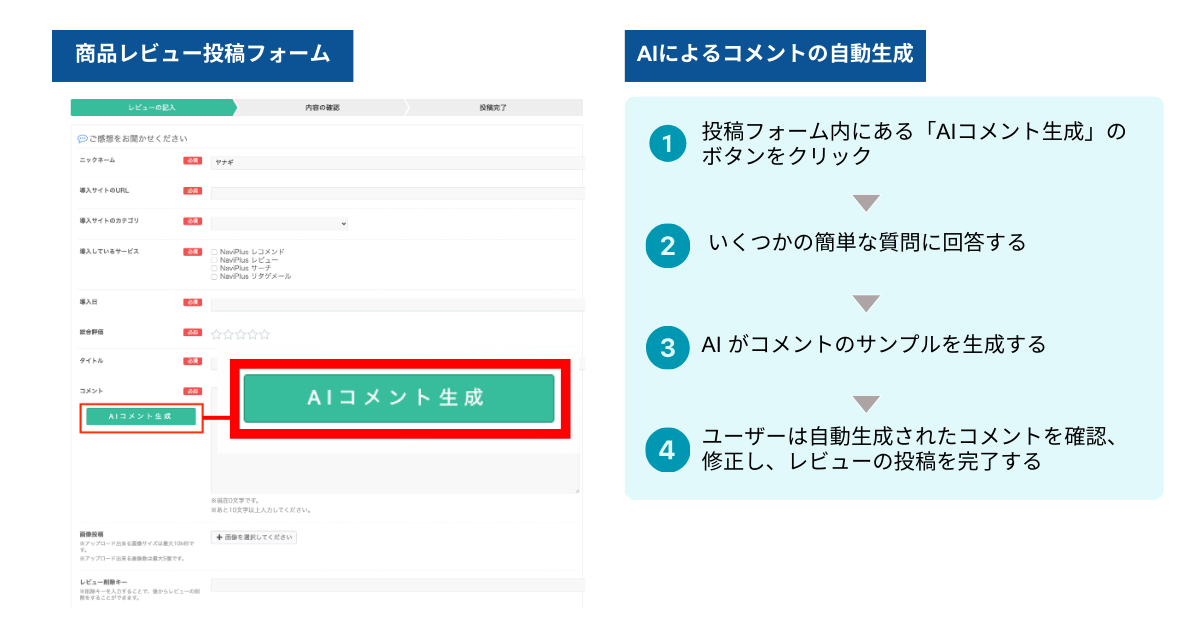Click the 画像を選択してください upload button

coord(254,537)
